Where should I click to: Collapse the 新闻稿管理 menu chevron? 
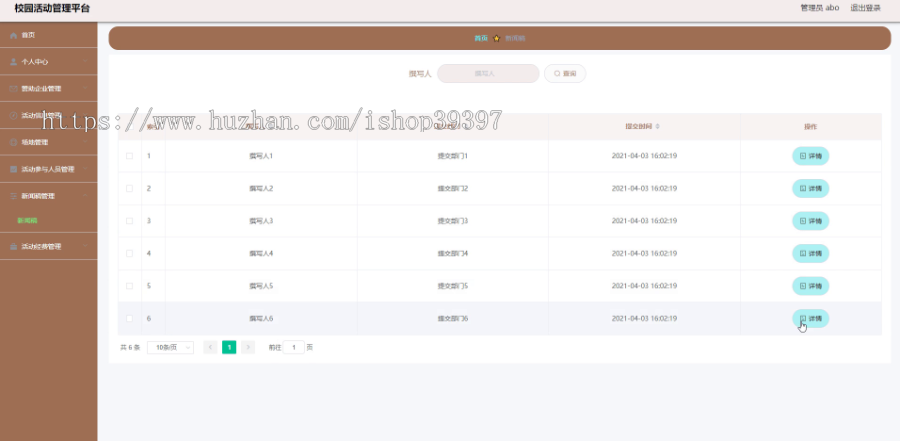[x=85, y=196]
